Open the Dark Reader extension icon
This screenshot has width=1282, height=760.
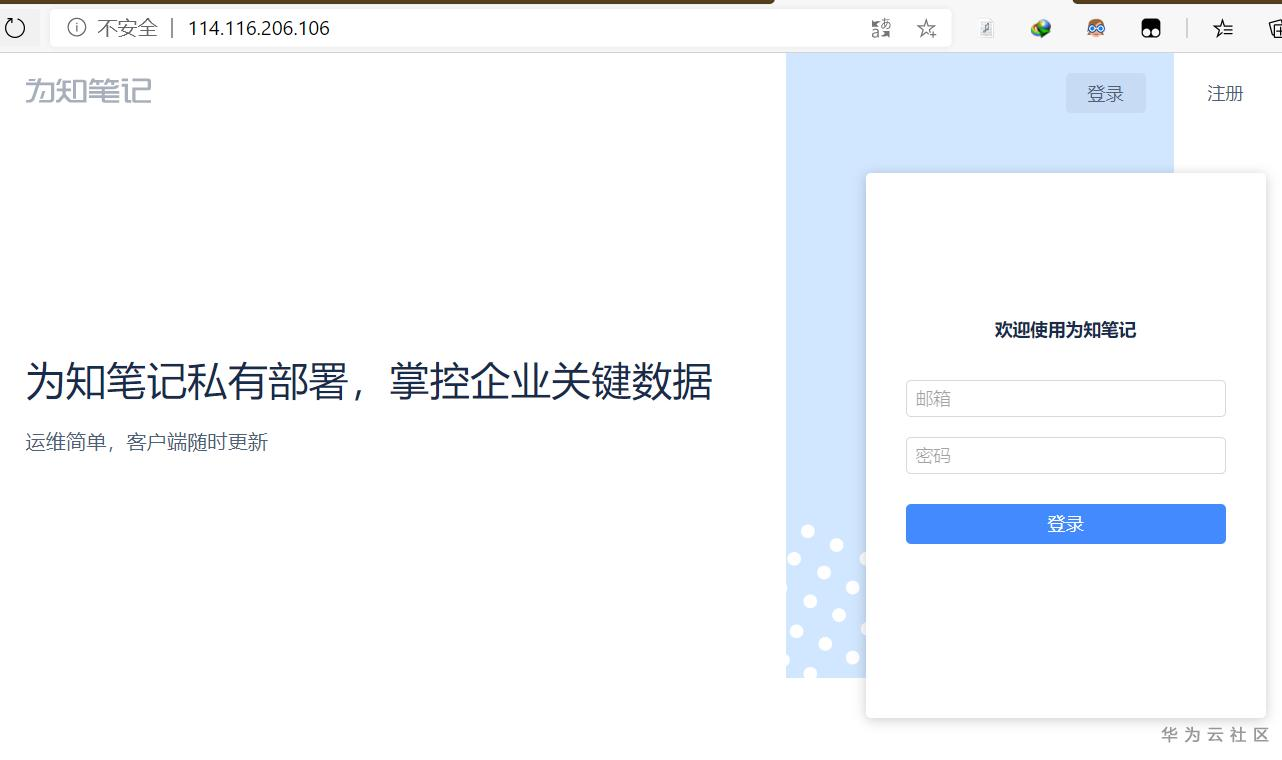(1151, 28)
